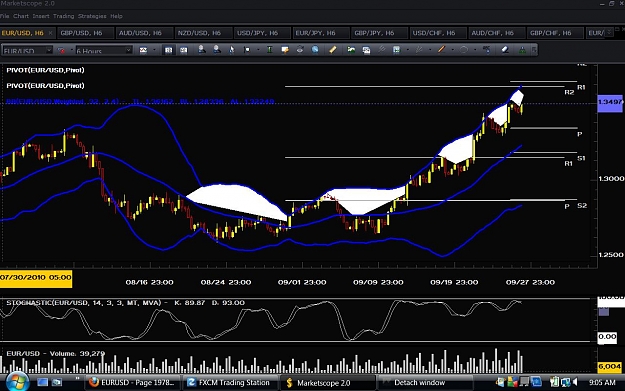The height and width of the screenshot is (391, 625).
Task: Click the tab list scroll arrow
Action: click(x=609, y=32)
